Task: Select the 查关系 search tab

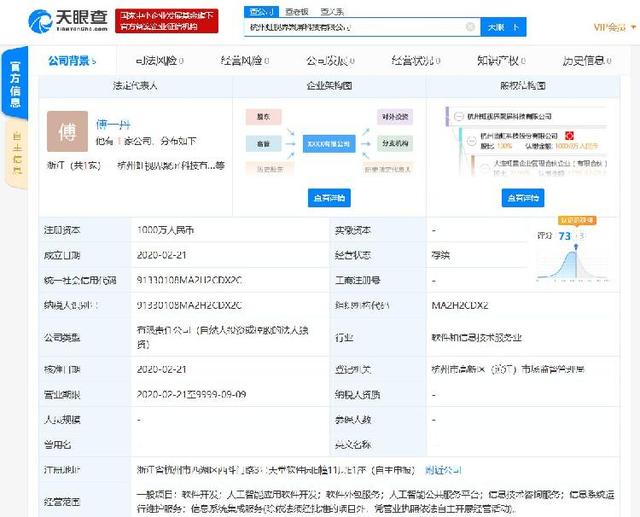Action: pos(332,12)
